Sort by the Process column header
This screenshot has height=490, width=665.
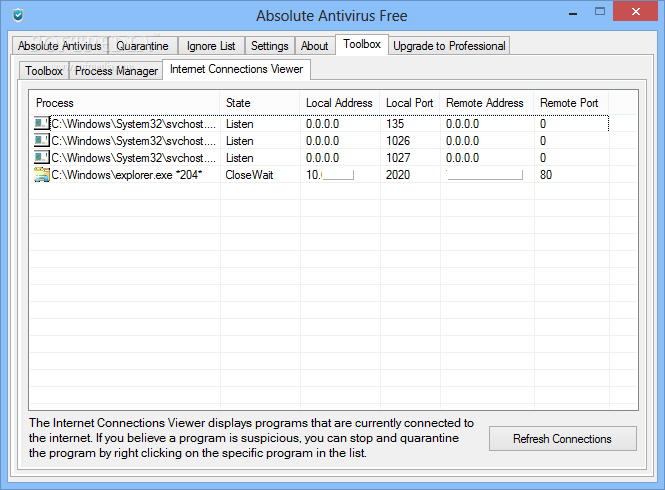(x=125, y=103)
